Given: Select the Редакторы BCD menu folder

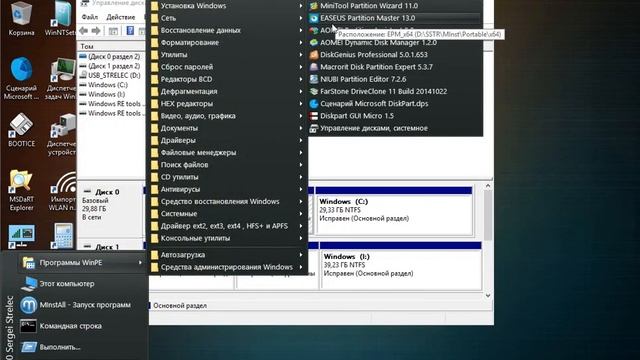Looking at the screenshot, I should point(228,79).
